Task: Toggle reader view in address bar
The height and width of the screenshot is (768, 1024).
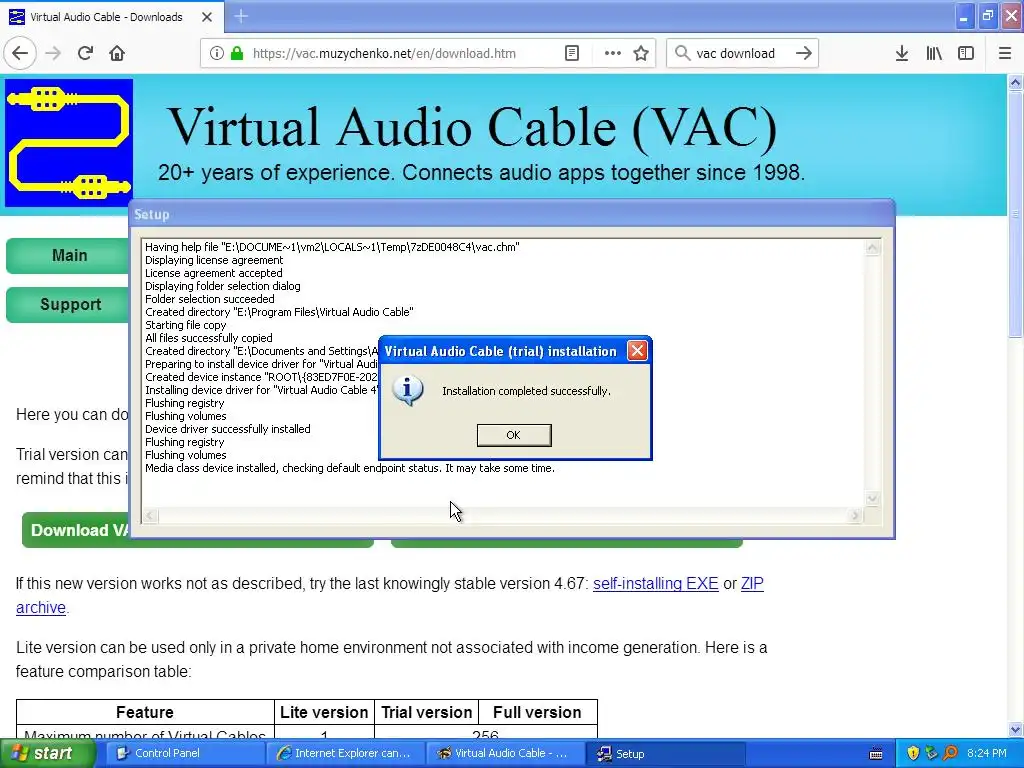Action: coord(572,54)
